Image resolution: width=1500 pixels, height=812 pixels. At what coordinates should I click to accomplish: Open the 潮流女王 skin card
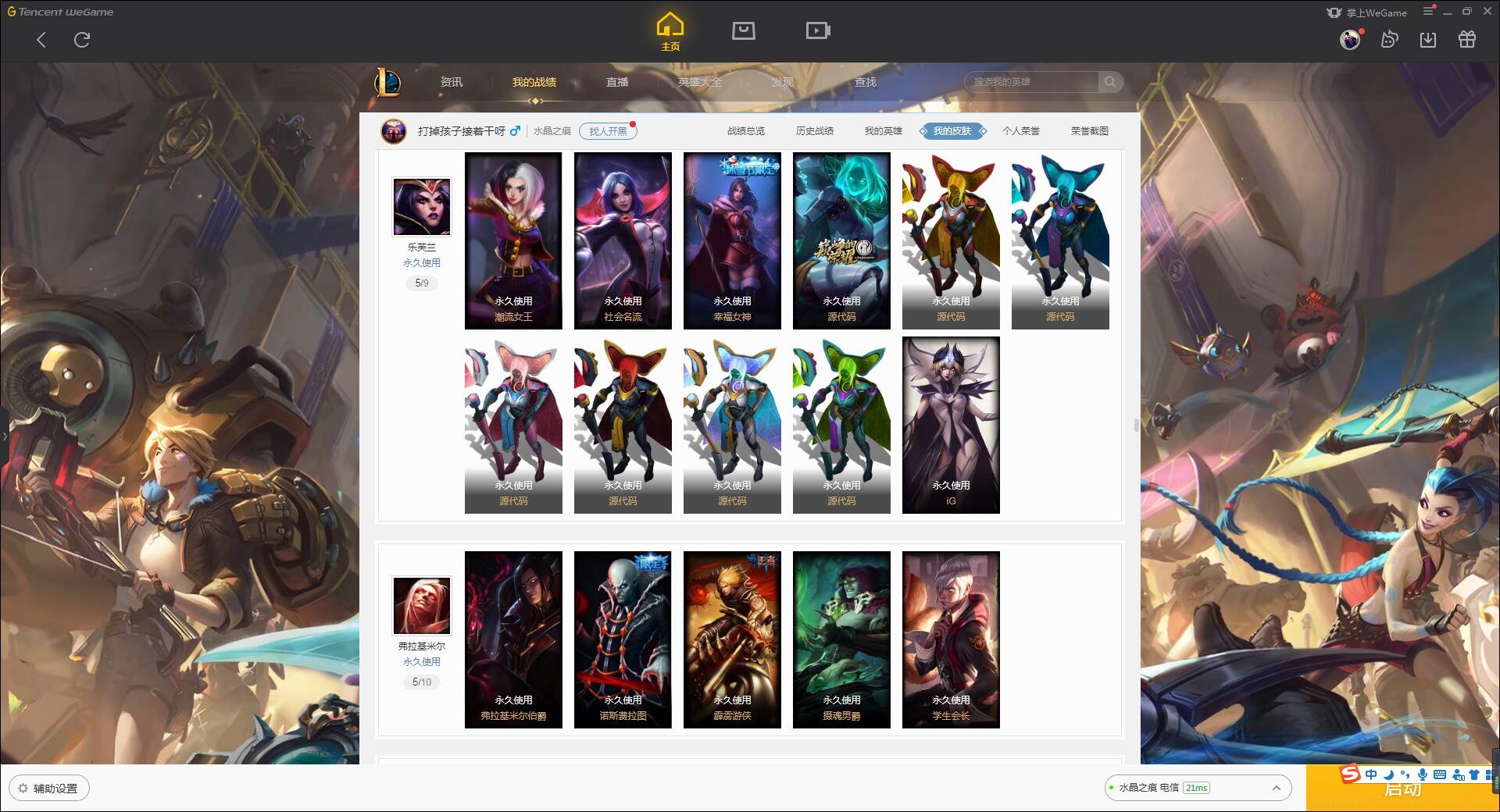[513, 240]
